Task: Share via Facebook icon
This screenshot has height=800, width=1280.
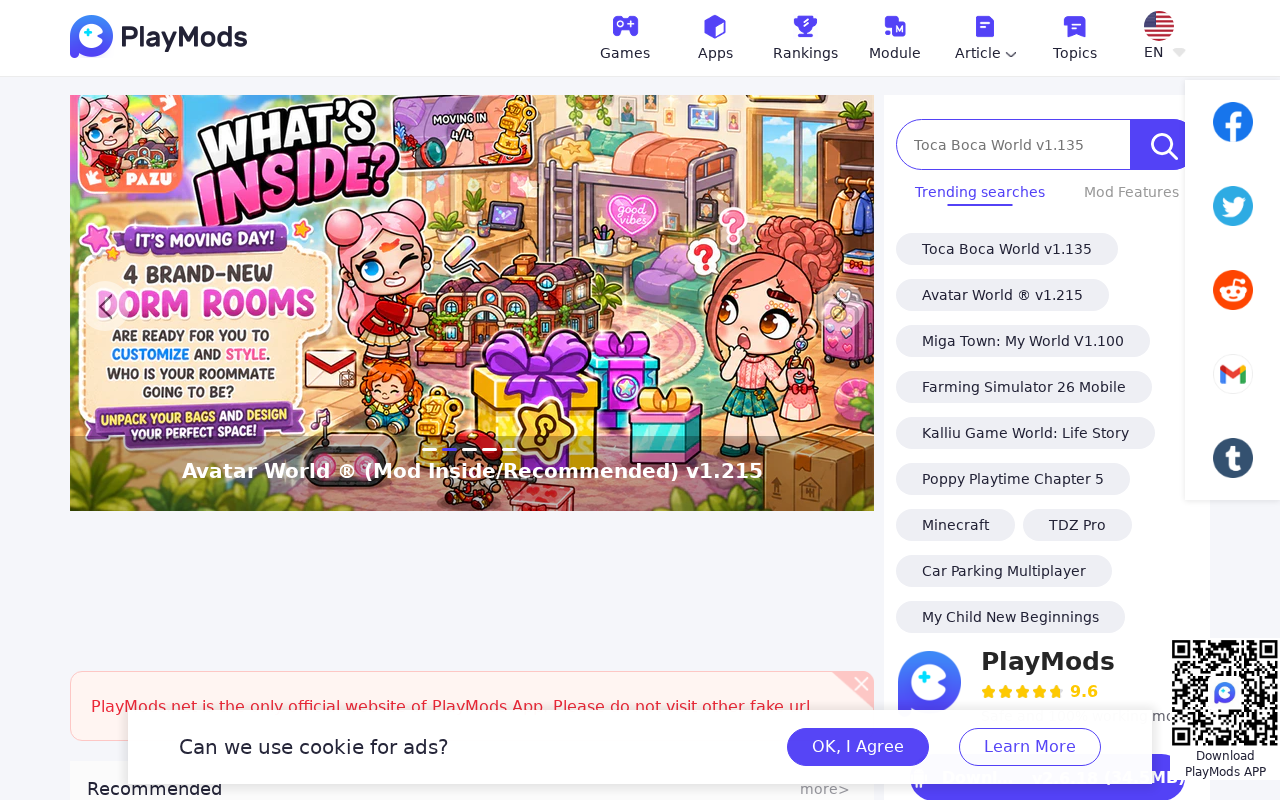Action: pyautogui.click(x=1233, y=122)
